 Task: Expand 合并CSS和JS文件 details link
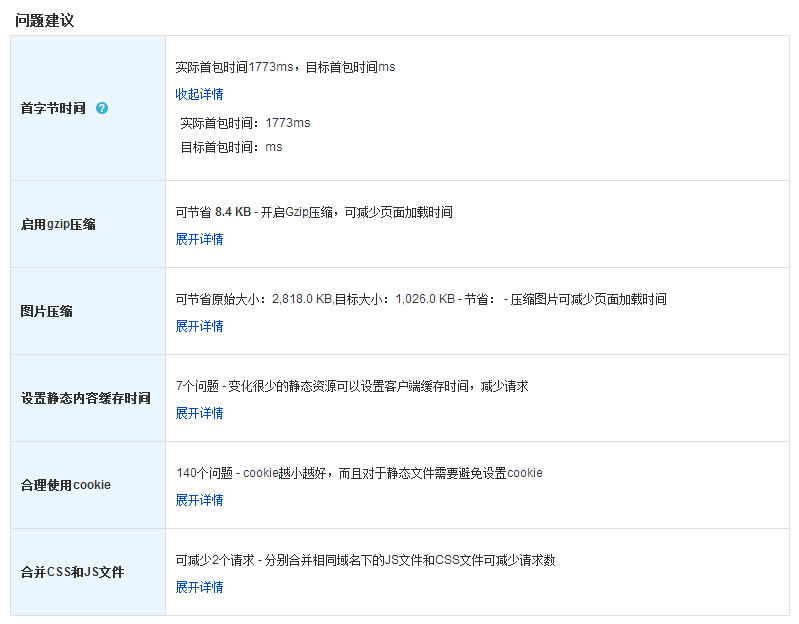tap(199, 587)
